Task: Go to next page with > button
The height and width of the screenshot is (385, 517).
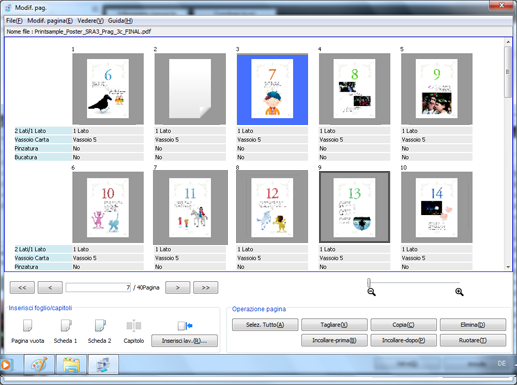Action: pos(178,287)
